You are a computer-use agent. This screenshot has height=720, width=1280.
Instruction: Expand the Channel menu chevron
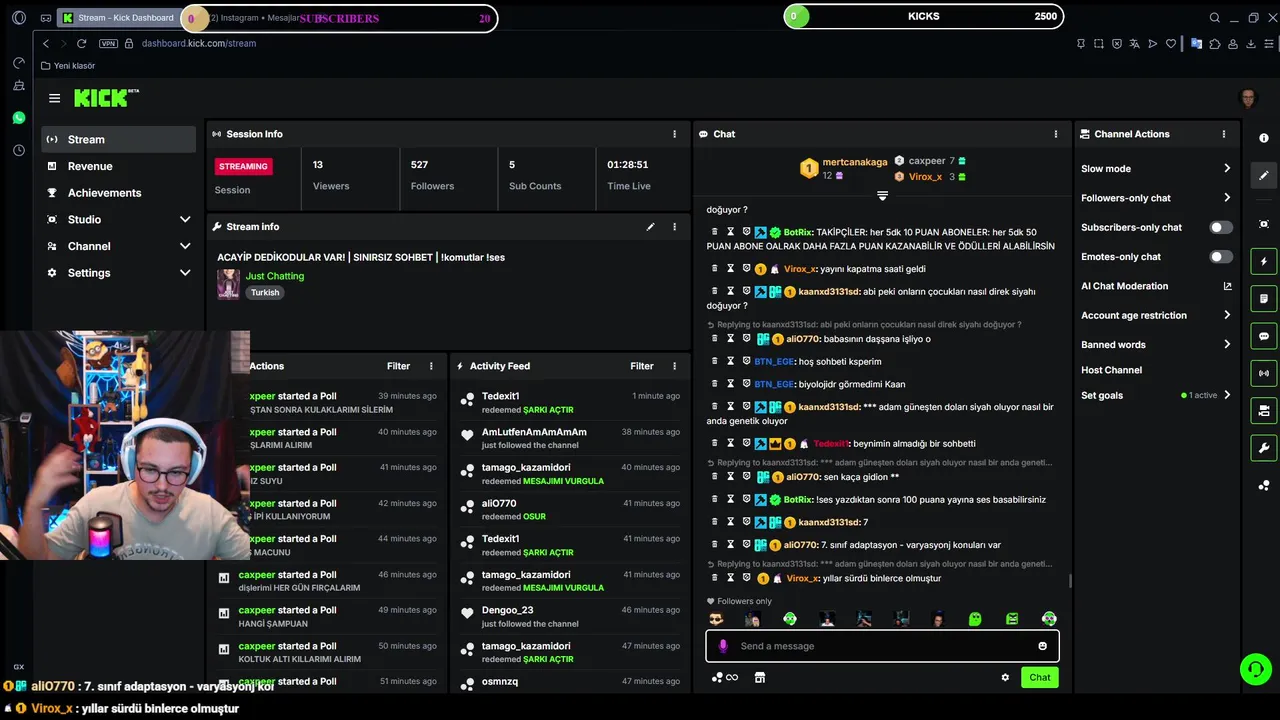point(185,246)
